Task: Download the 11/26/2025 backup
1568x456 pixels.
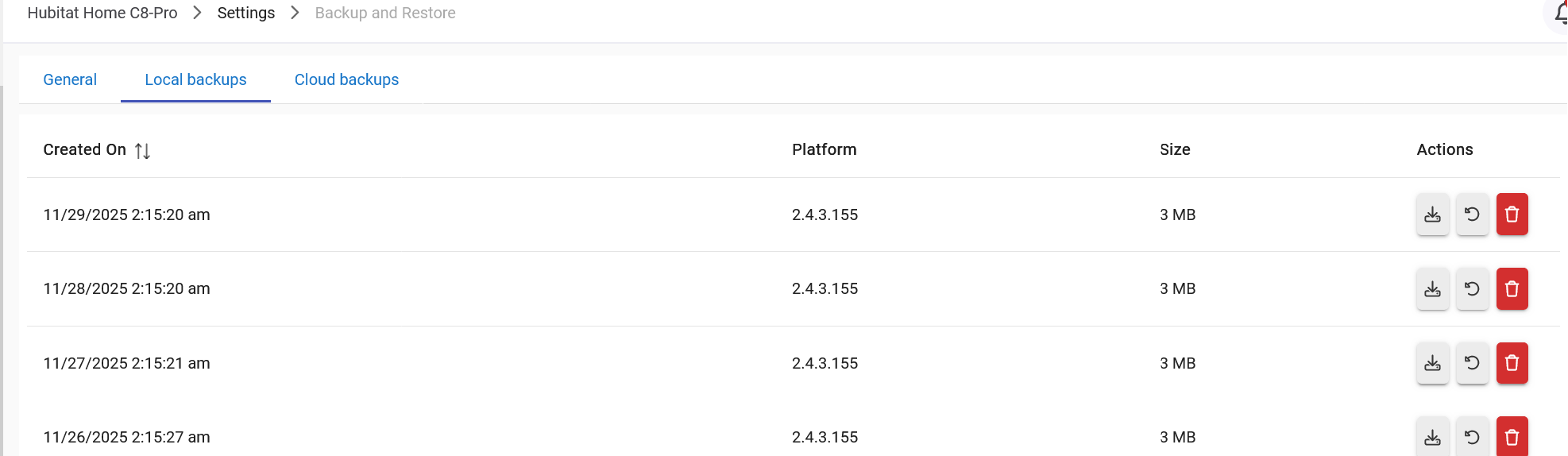Action: (1432, 437)
